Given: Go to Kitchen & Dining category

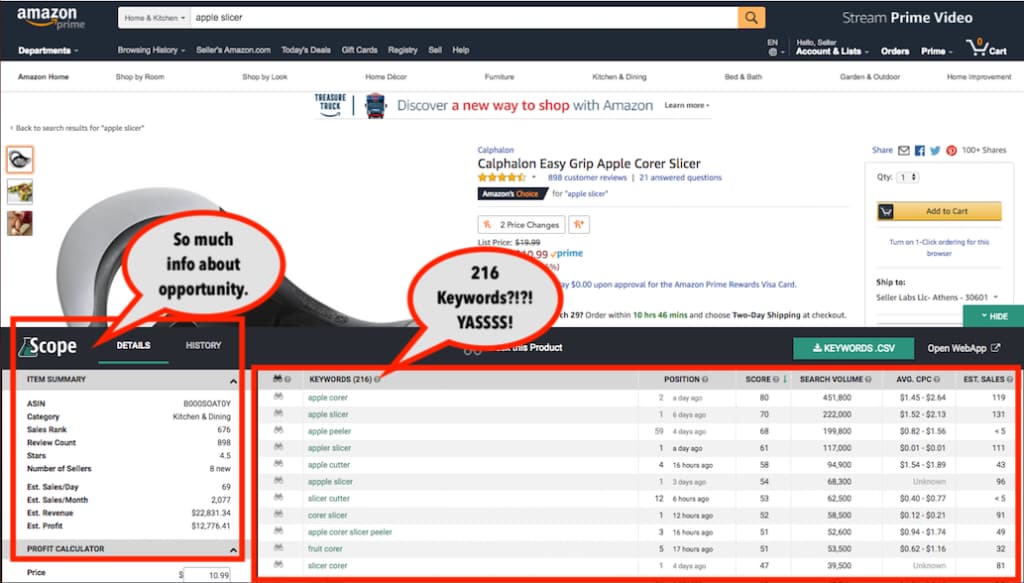Looking at the screenshot, I should point(619,77).
